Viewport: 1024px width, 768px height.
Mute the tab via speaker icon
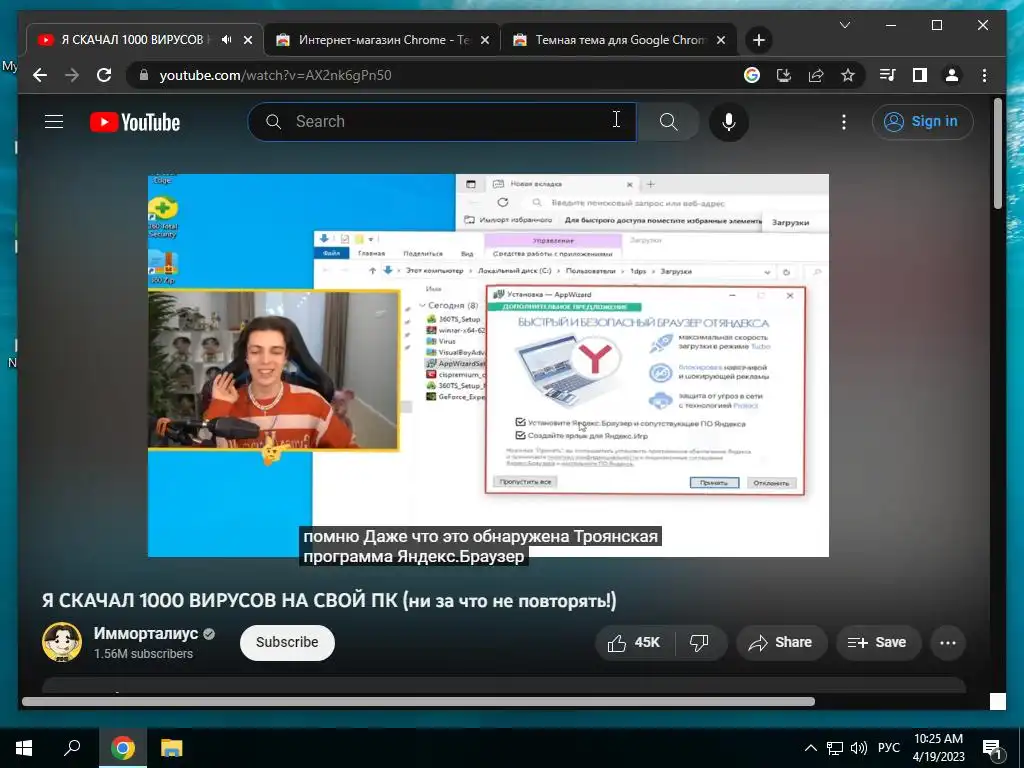tap(227, 40)
